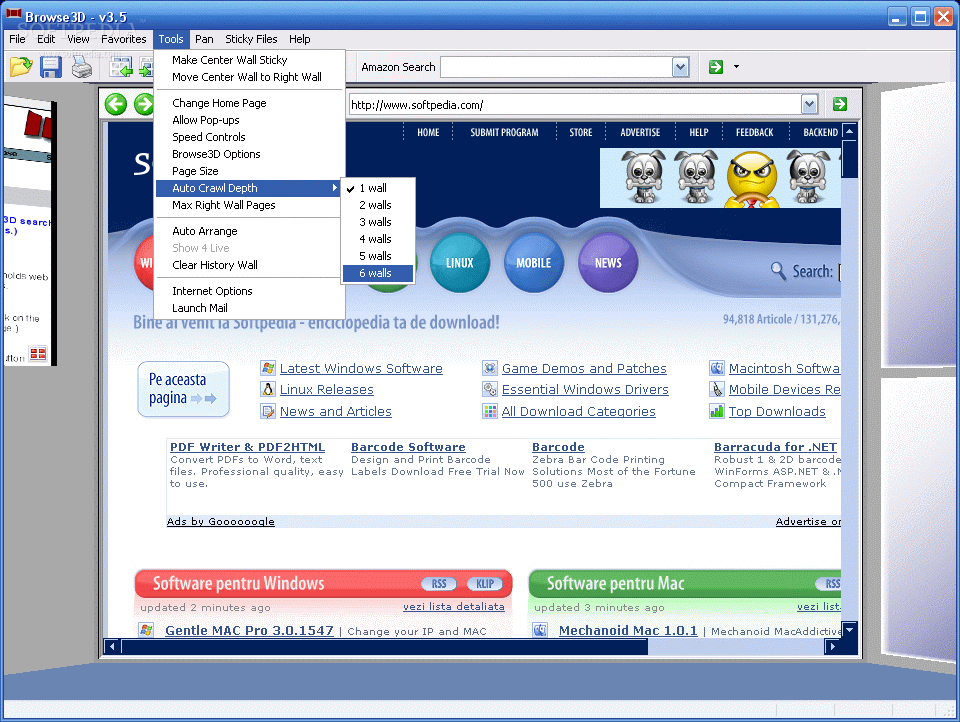Open the address bar URL dropdown
This screenshot has width=960, height=722.
tap(809, 104)
